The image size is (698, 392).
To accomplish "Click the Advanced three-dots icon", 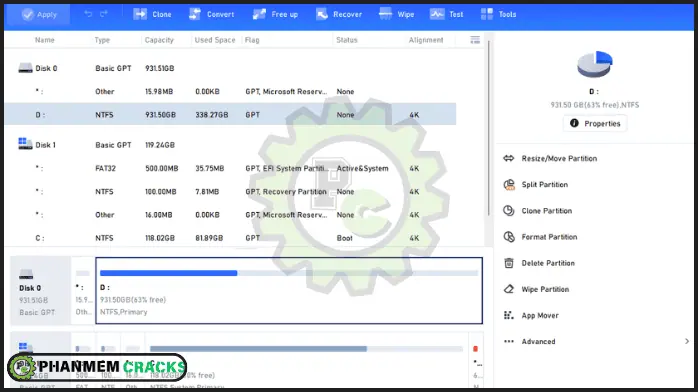I will pyautogui.click(x=509, y=341).
